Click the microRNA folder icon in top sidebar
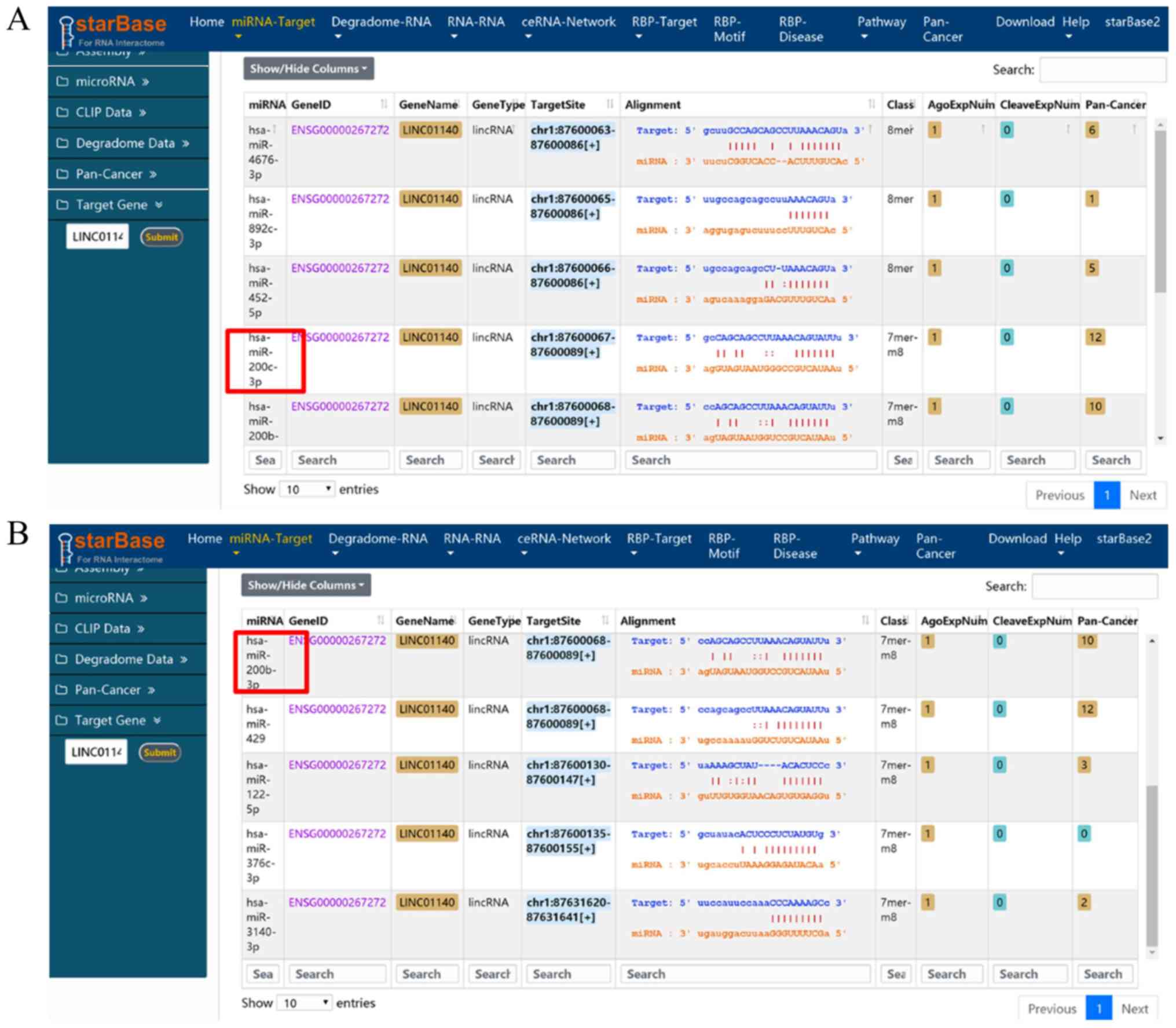The image size is (1176, 1028). click(62, 81)
